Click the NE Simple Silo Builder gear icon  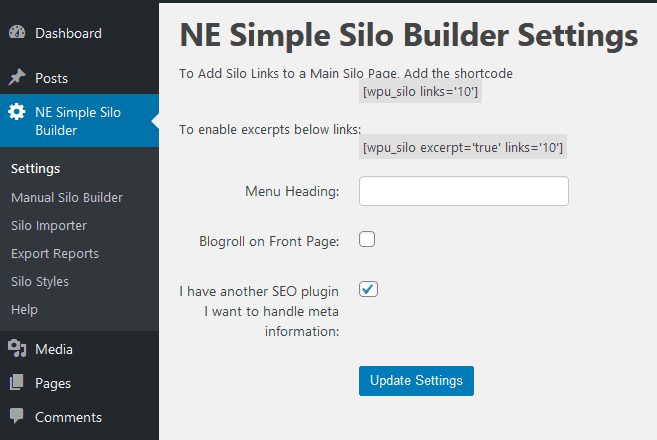pyautogui.click(x=17, y=111)
